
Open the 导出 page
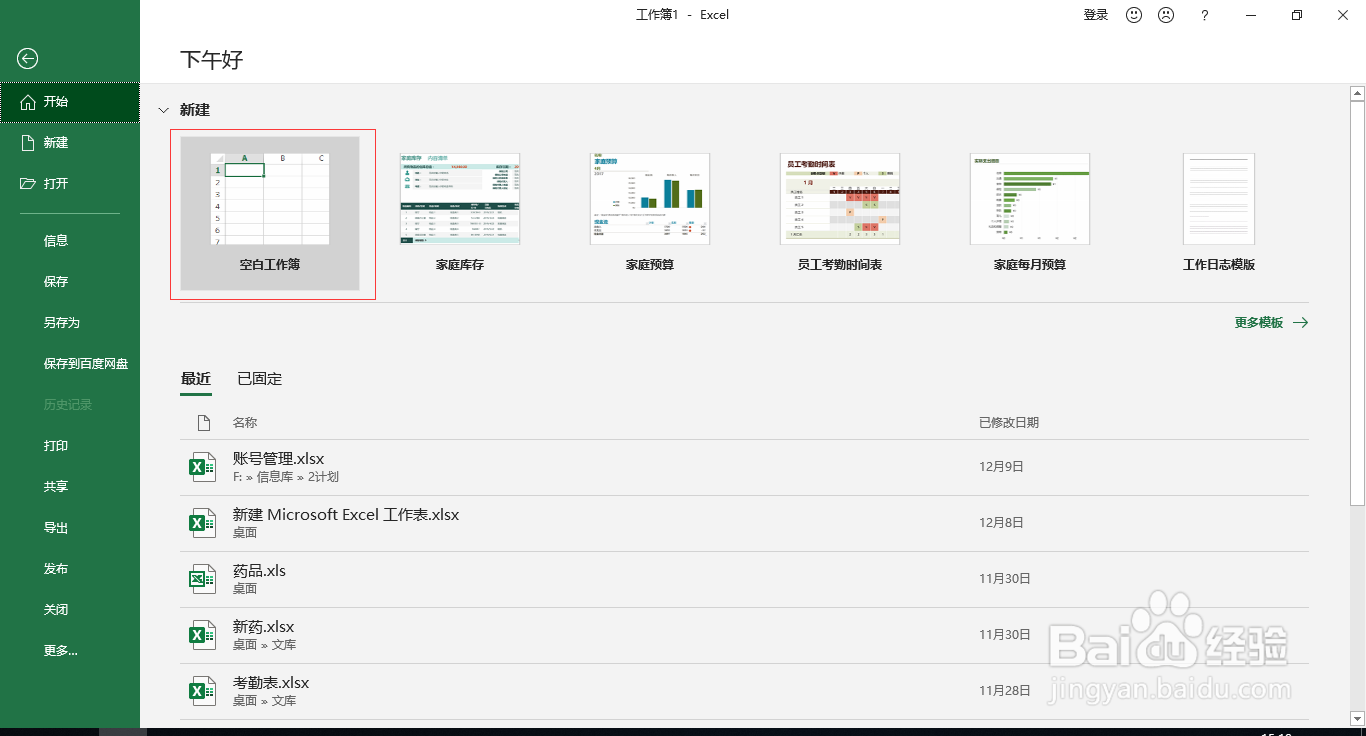point(70,528)
